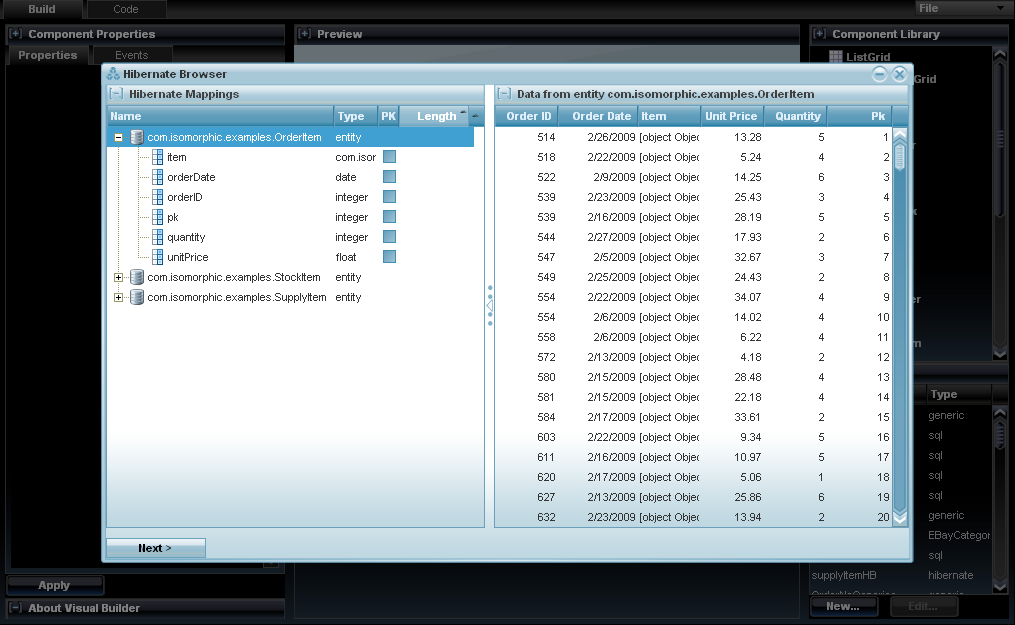Expand the Component Properties panel header
The height and width of the screenshot is (625, 1015).
(16, 34)
